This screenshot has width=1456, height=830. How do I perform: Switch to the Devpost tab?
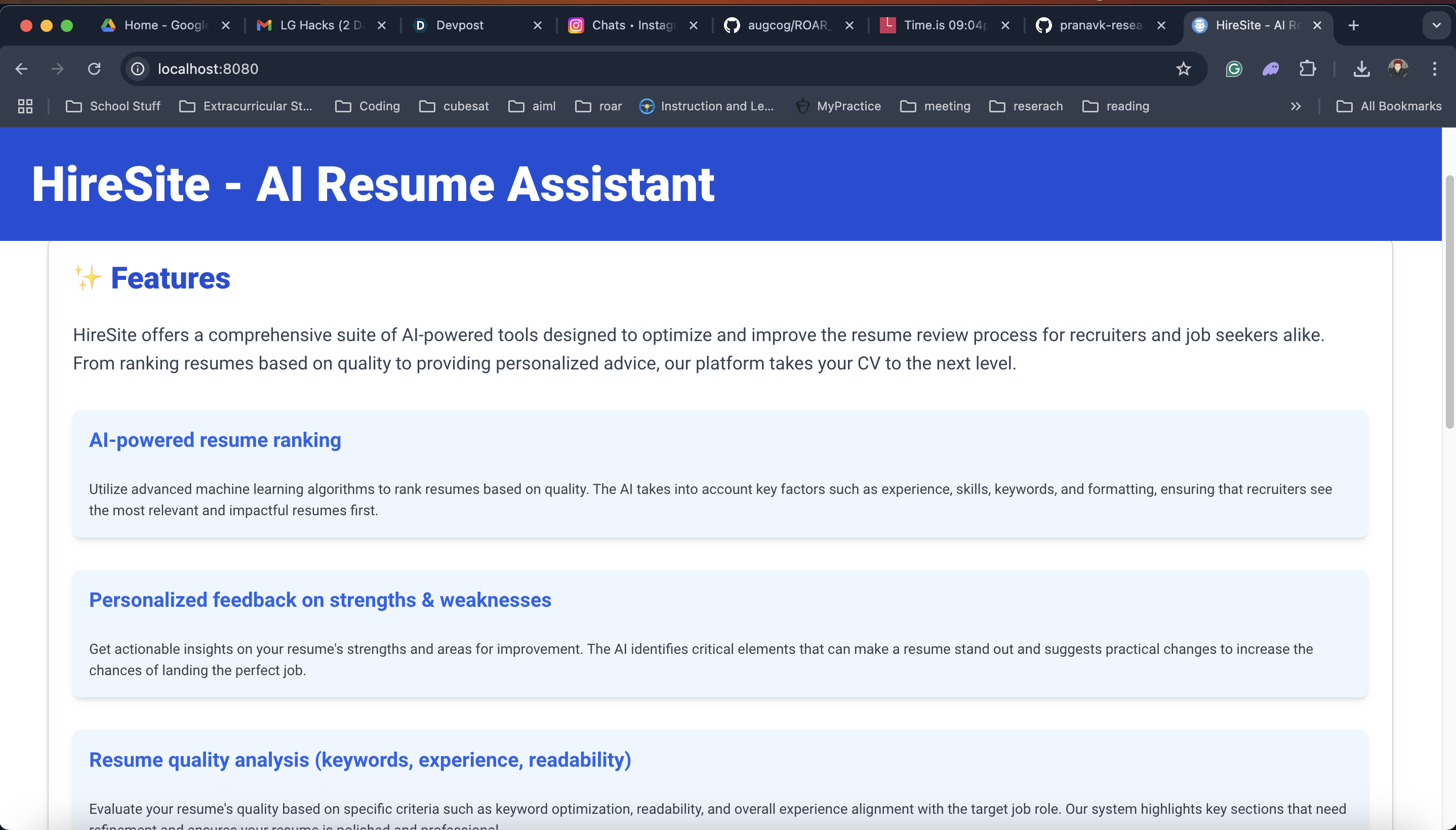coord(459,25)
